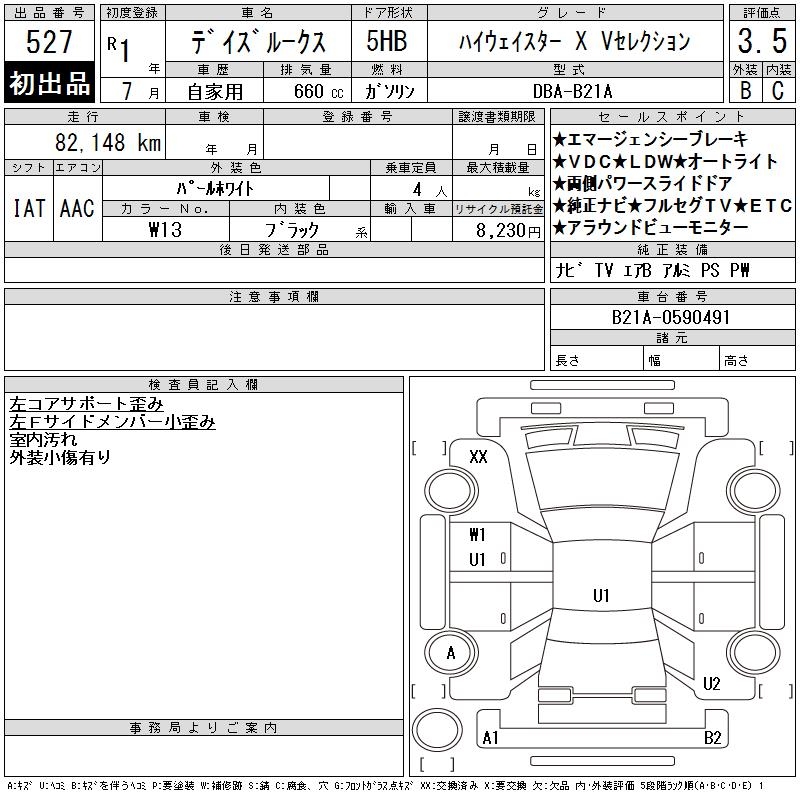Click the car name デイズルークス
The height and width of the screenshot is (800, 800).
click(x=258, y=41)
